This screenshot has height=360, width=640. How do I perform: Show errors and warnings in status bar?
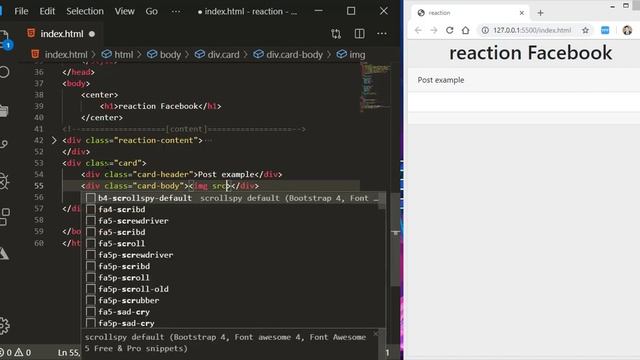pyautogui.click(x=16, y=352)
